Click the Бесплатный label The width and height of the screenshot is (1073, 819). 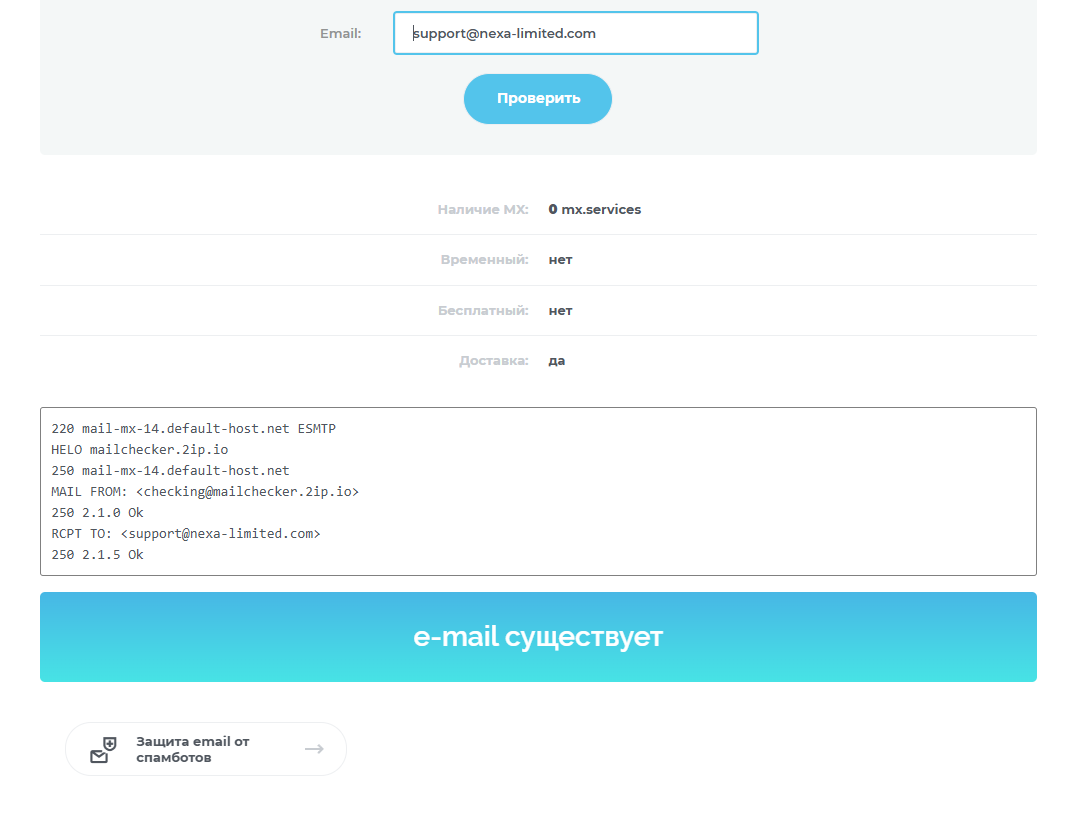[x=483, y=311]
